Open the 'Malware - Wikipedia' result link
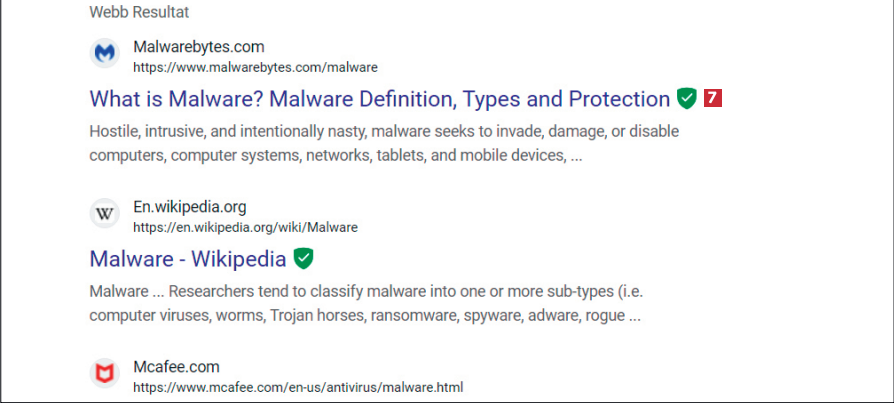Screen dimensions: 894x403 [x=188, y=259]
